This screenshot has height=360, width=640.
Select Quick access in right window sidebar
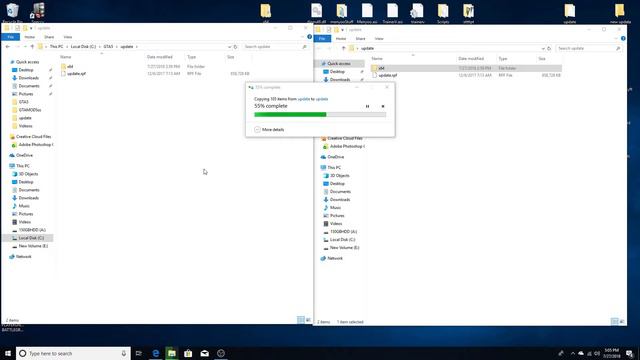[x=339, y=64]
